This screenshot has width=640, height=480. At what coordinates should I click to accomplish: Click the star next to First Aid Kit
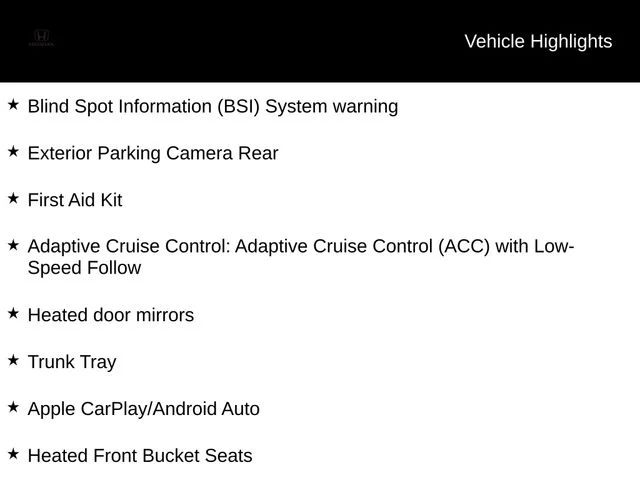(x=13, y=198)
